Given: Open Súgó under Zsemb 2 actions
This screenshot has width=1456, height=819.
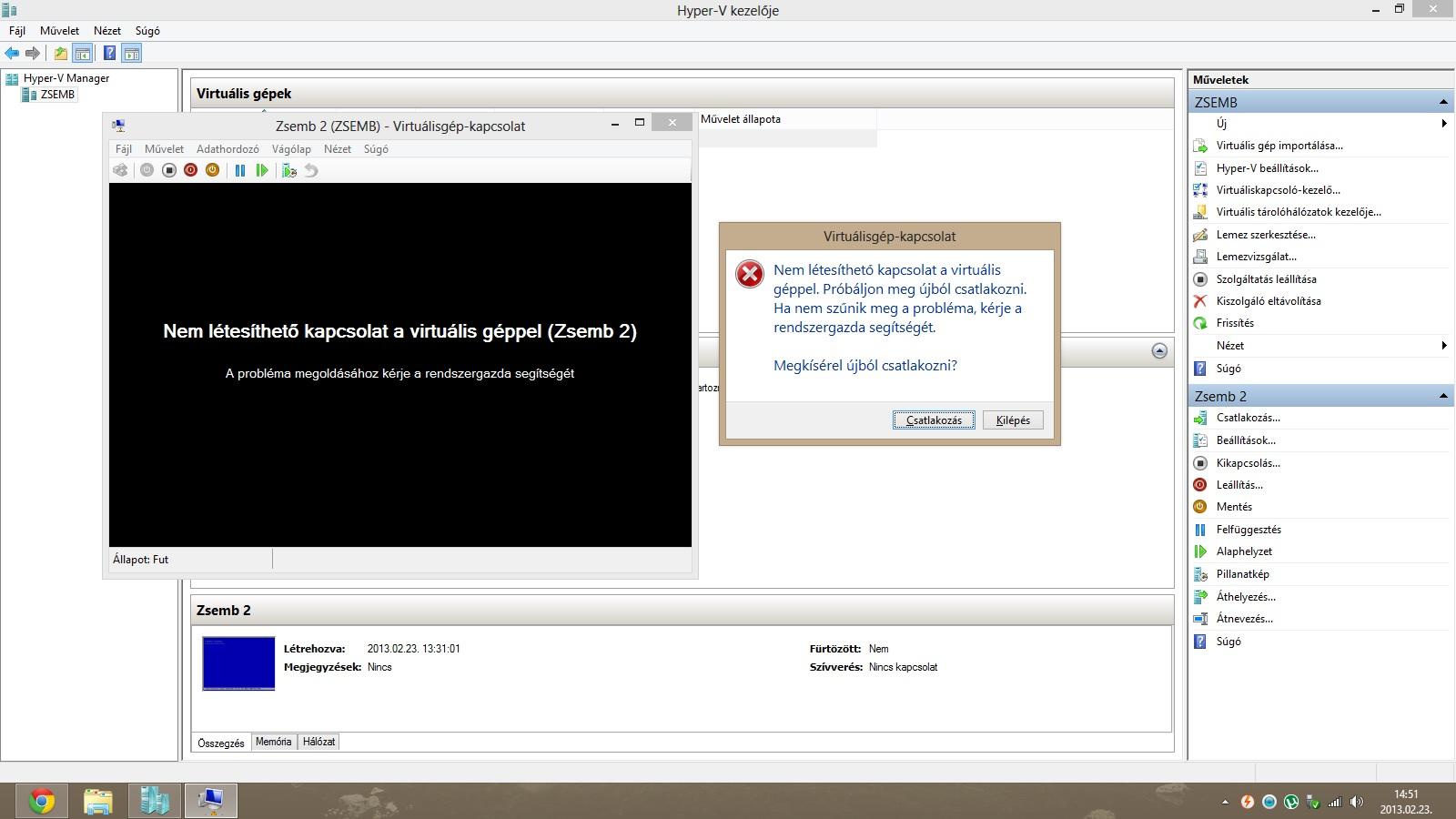Looking at the screenshot, I should [x=1228, y=642].
